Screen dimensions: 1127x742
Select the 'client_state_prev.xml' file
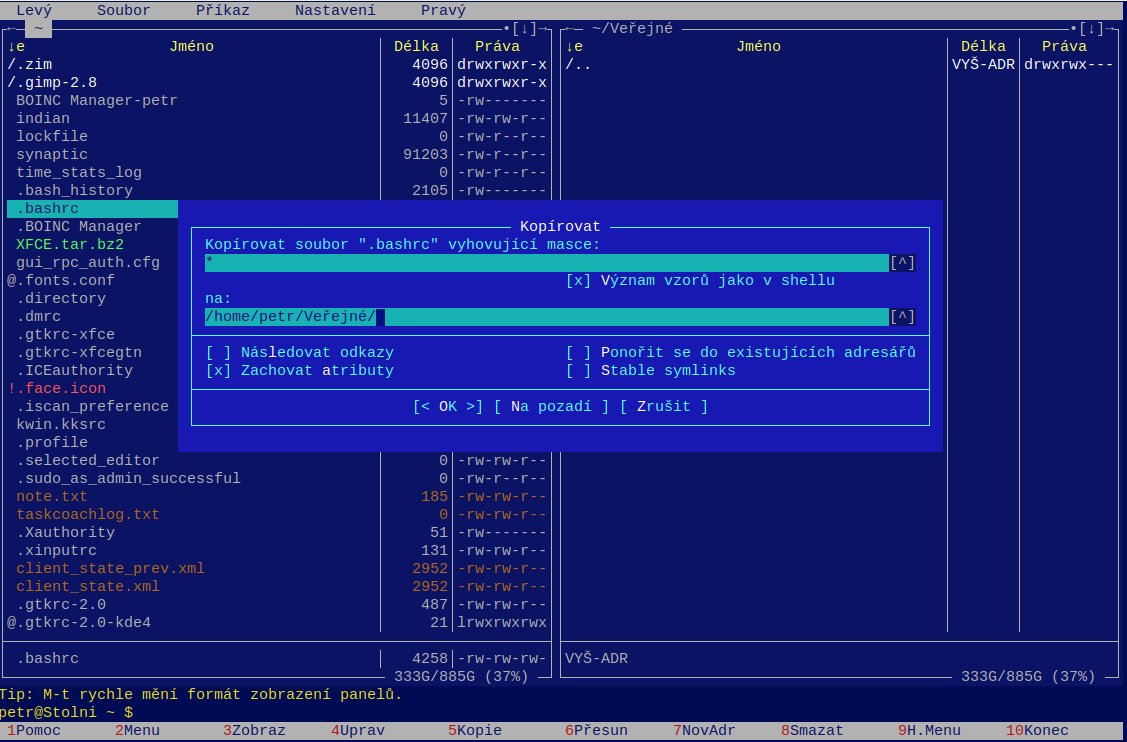(x=277, y=568)
